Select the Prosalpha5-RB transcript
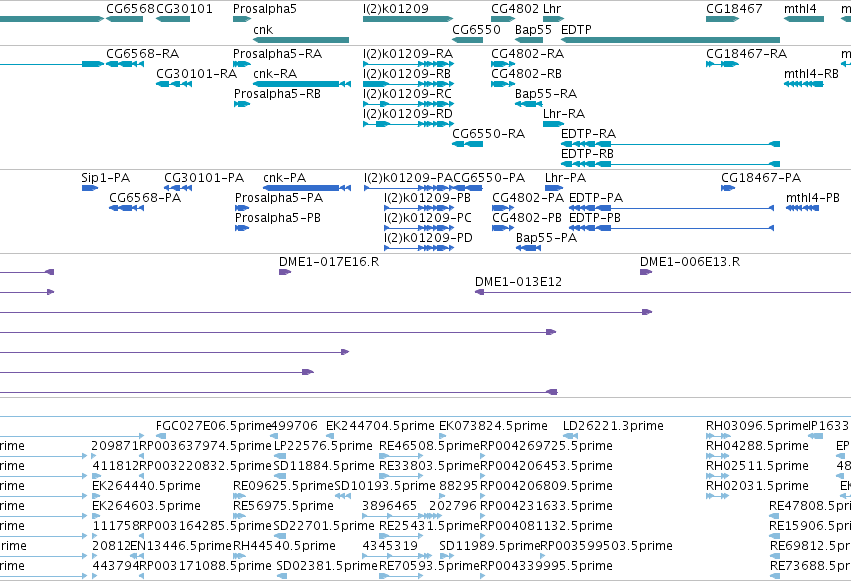The width and height of the screenshot is (851, 581). click(242, 104)
